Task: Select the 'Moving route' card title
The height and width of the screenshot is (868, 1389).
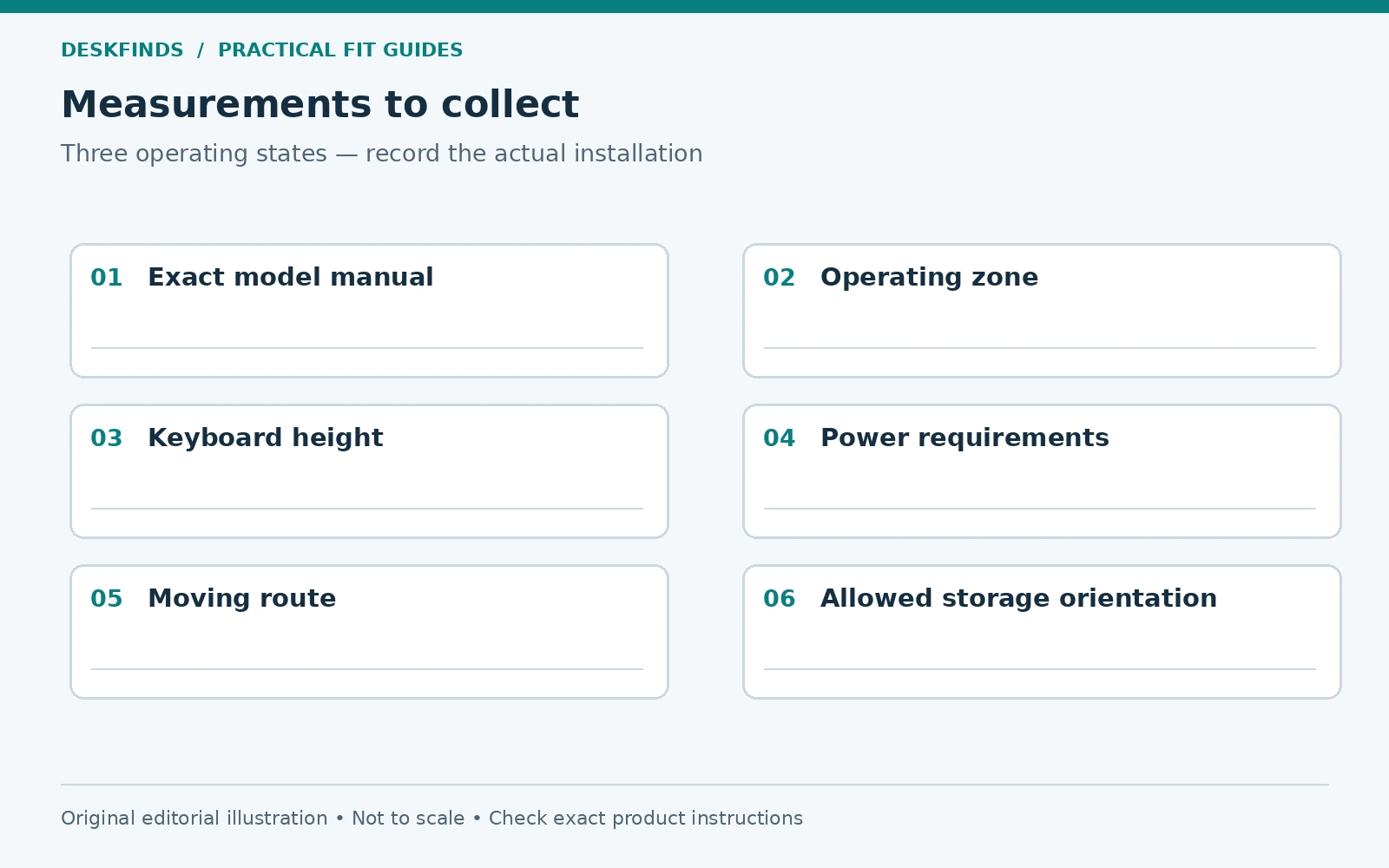Action: 241,599
